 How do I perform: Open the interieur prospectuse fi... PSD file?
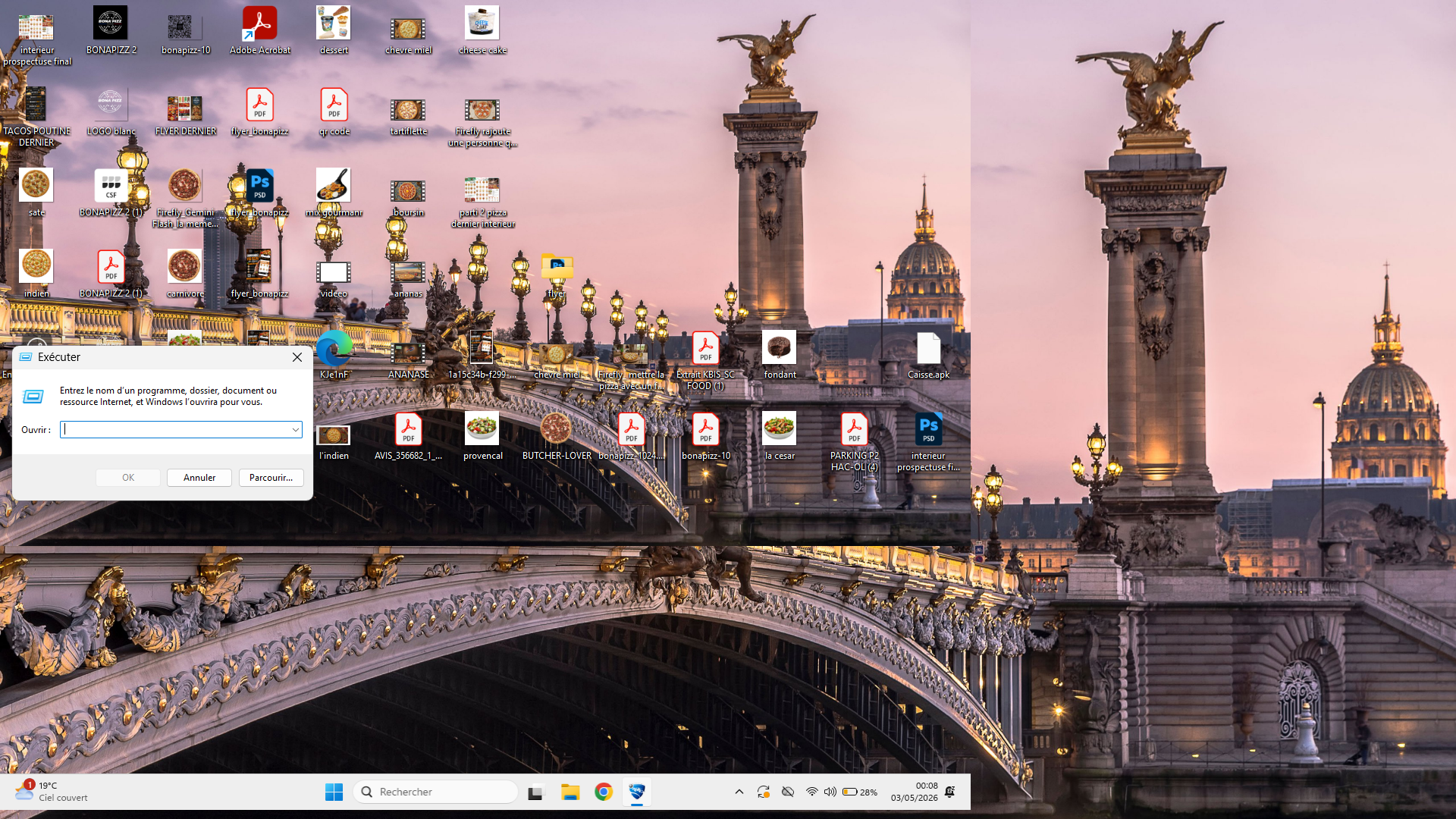[928, 441]
